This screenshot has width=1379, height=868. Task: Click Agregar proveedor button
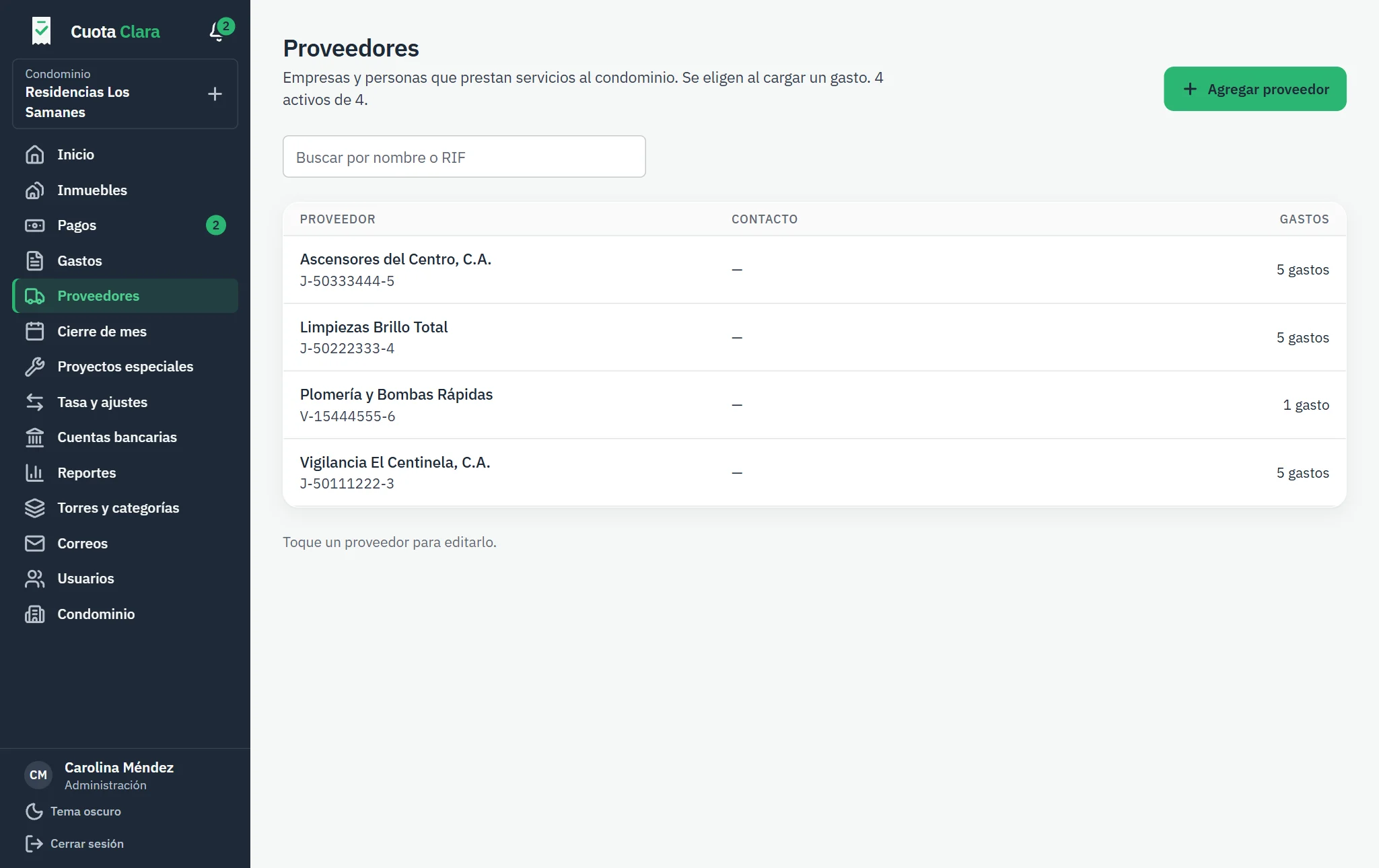(x=1255, y=89)
